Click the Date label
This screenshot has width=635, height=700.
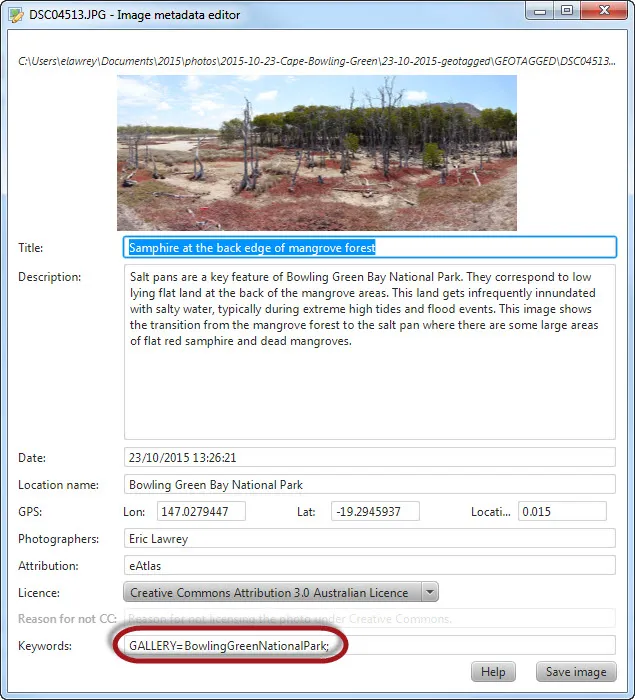[x=32, y=458]
